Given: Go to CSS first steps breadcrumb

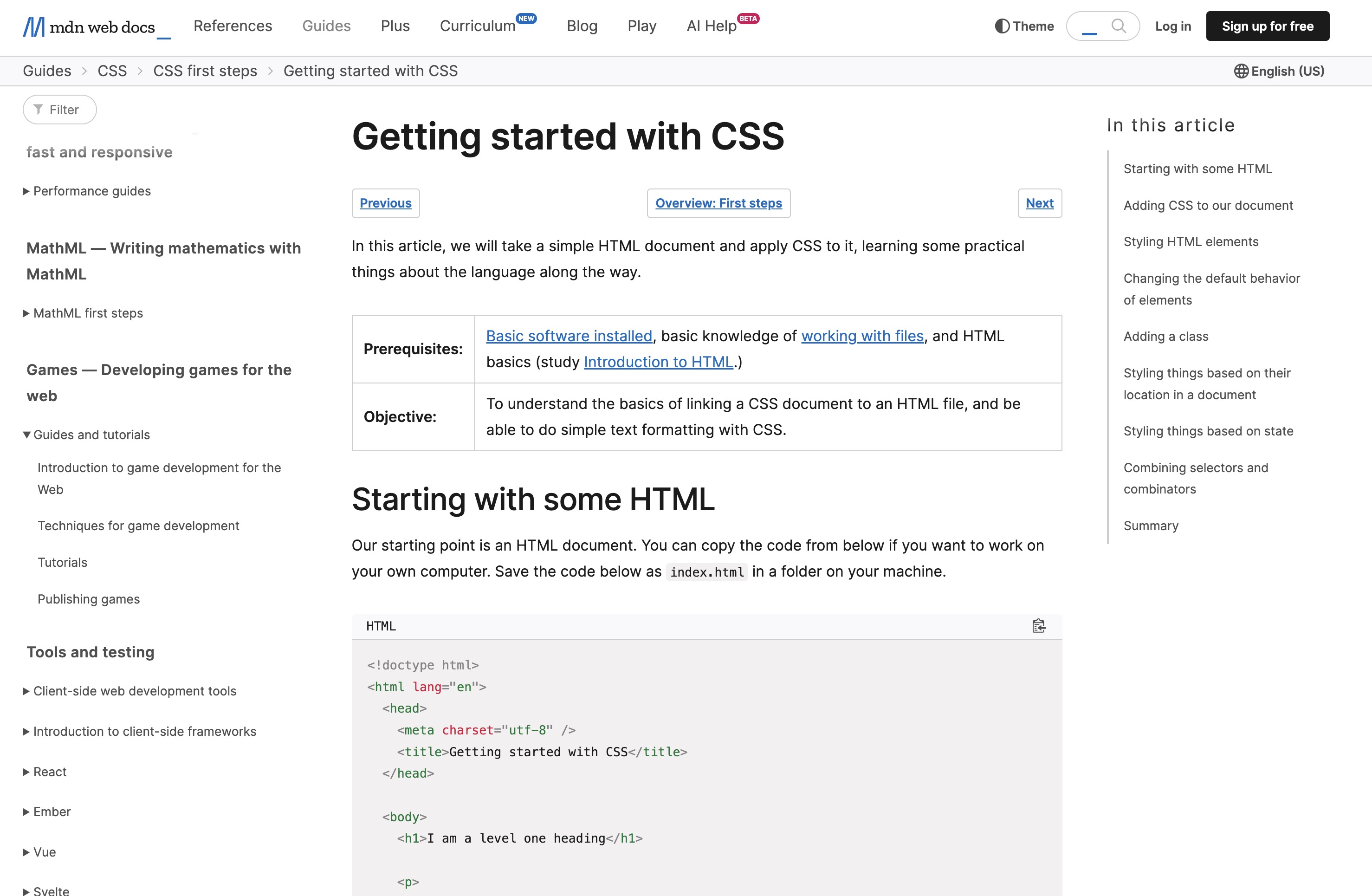Looking at the screenshot, I should [205, 71].
